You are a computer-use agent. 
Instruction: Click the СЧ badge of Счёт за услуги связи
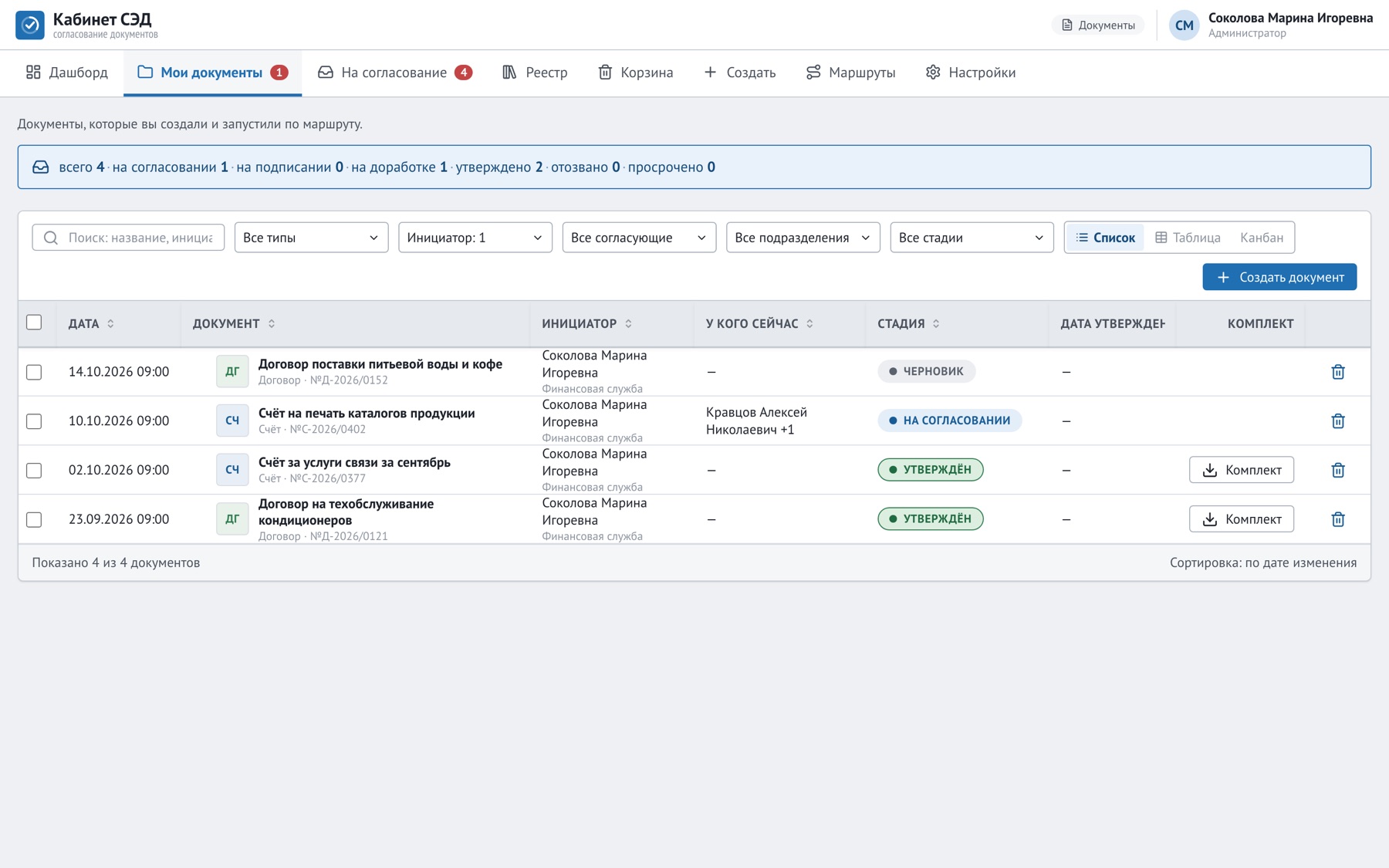pos(232,470)
